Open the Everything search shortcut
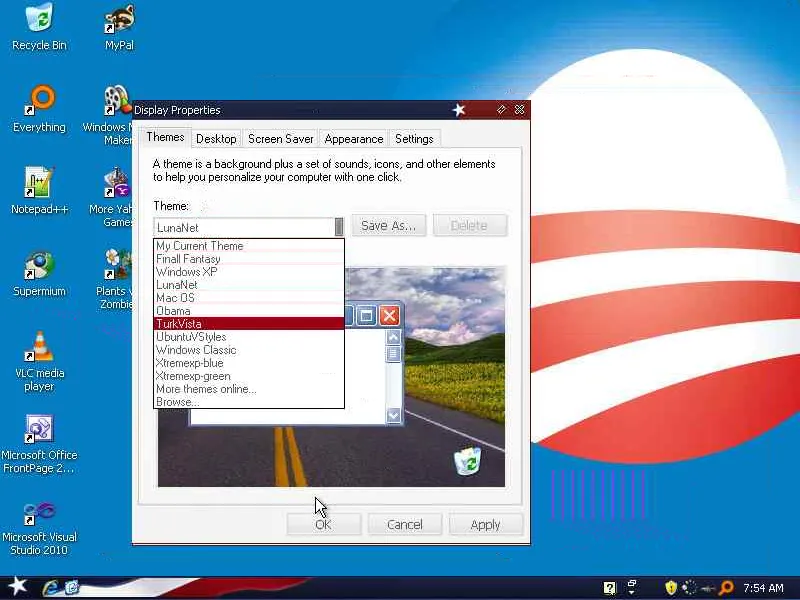 click(39, 109)
